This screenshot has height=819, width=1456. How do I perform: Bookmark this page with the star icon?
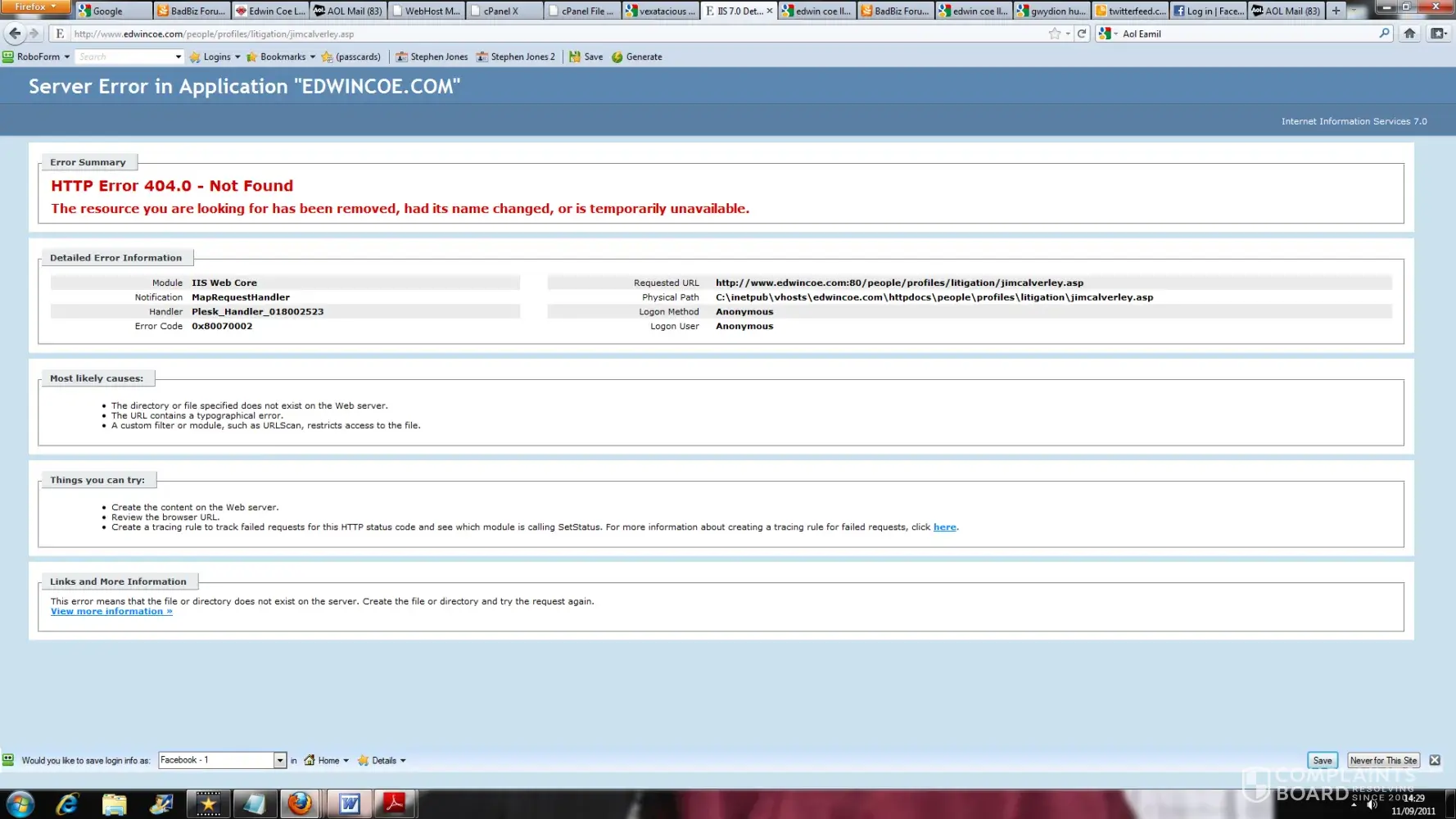pos(1054,34)
